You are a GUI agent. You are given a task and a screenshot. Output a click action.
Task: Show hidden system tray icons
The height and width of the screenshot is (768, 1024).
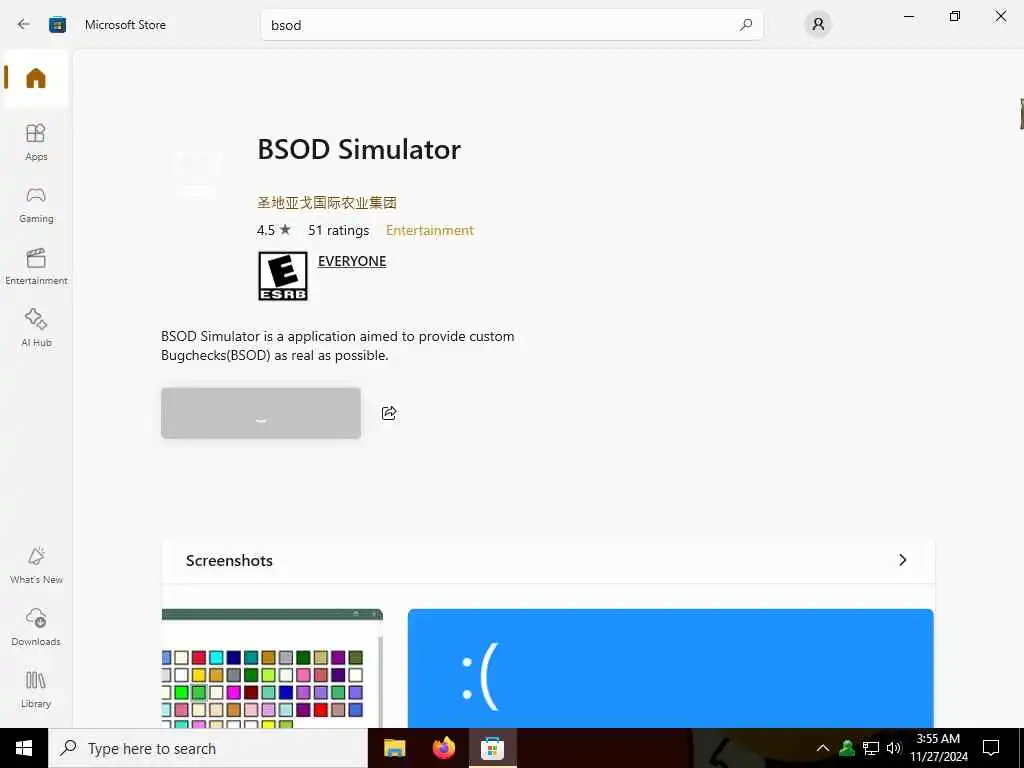823,748
